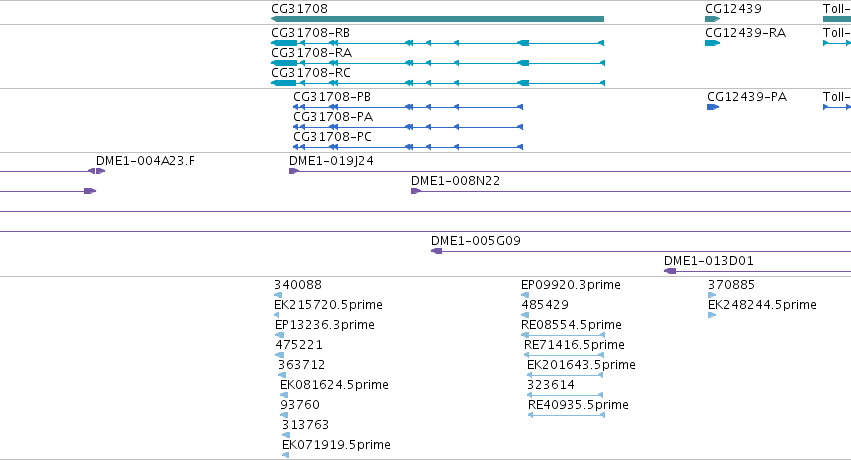The width and height of the screenshot is (851, 460).
Task: Select the CG12439 gene arrow
Action: [x=712, y=19]
